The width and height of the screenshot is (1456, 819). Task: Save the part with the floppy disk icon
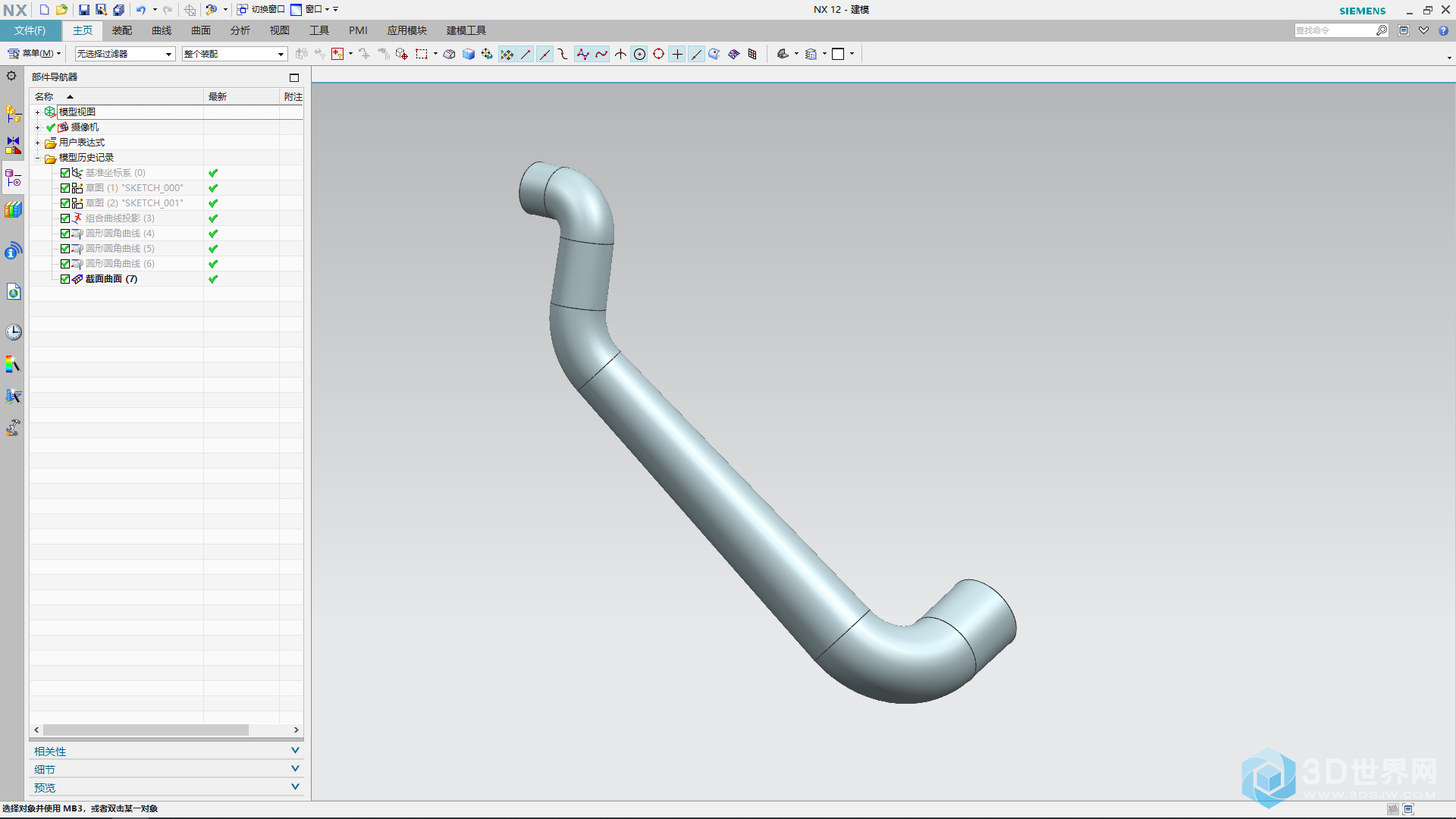pos(84,10)
